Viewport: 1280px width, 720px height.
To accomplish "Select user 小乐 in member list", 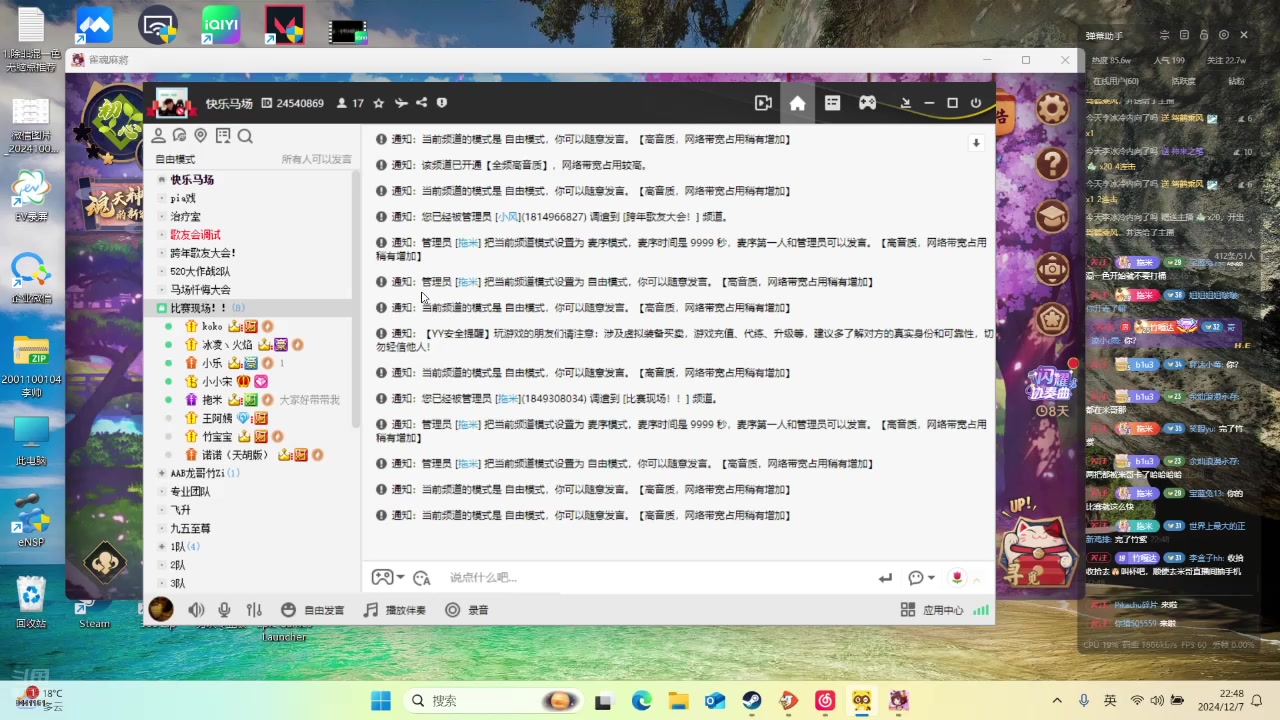I will [212, 363].
